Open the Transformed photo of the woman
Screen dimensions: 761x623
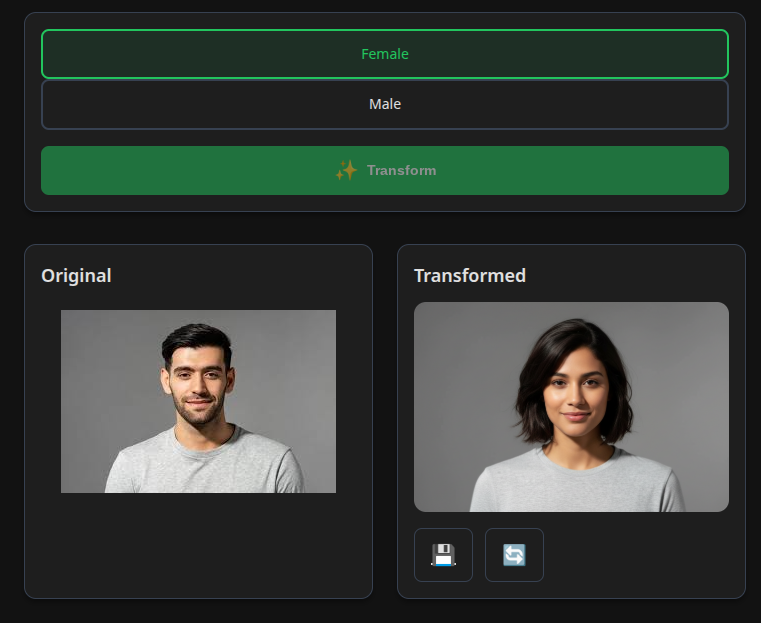click(571, 407)
